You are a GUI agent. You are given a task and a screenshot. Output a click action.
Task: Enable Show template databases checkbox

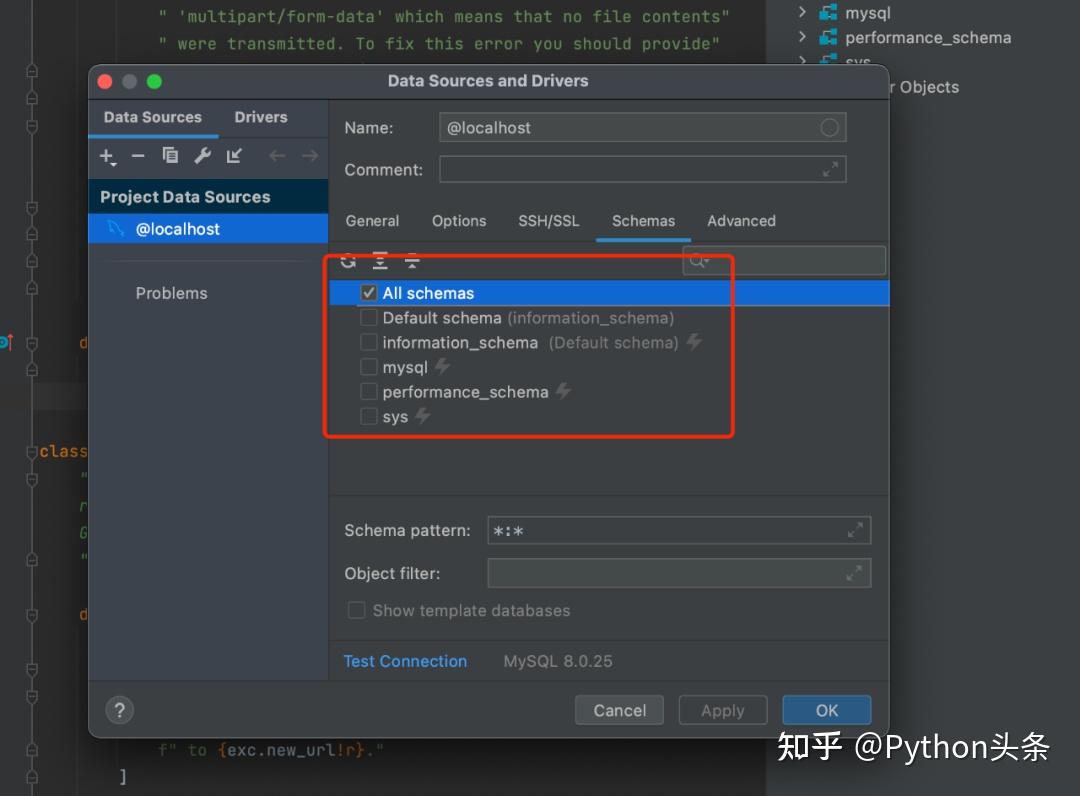click(356, 610)
